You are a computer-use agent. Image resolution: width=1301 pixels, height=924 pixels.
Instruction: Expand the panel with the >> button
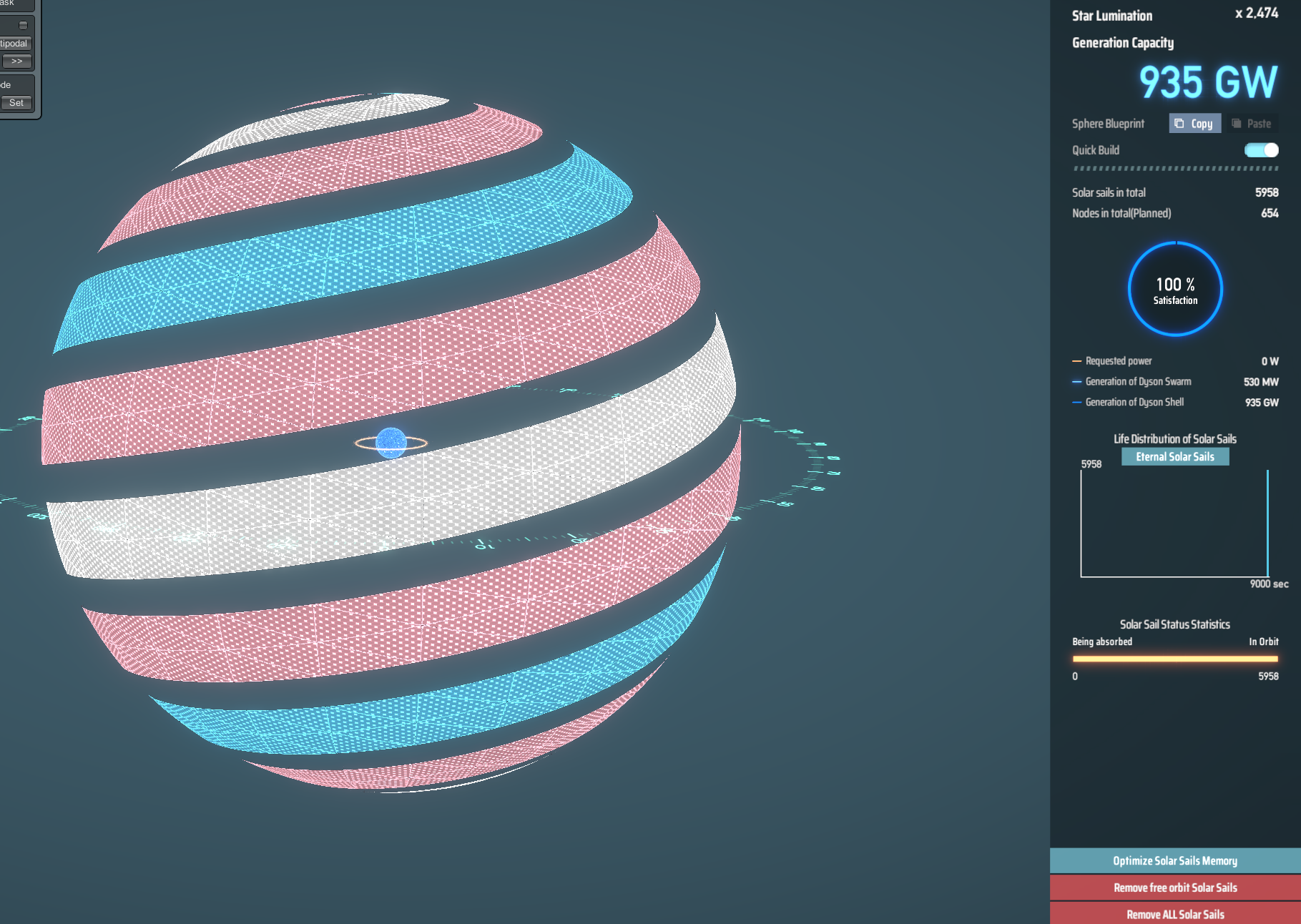[17, 62]
